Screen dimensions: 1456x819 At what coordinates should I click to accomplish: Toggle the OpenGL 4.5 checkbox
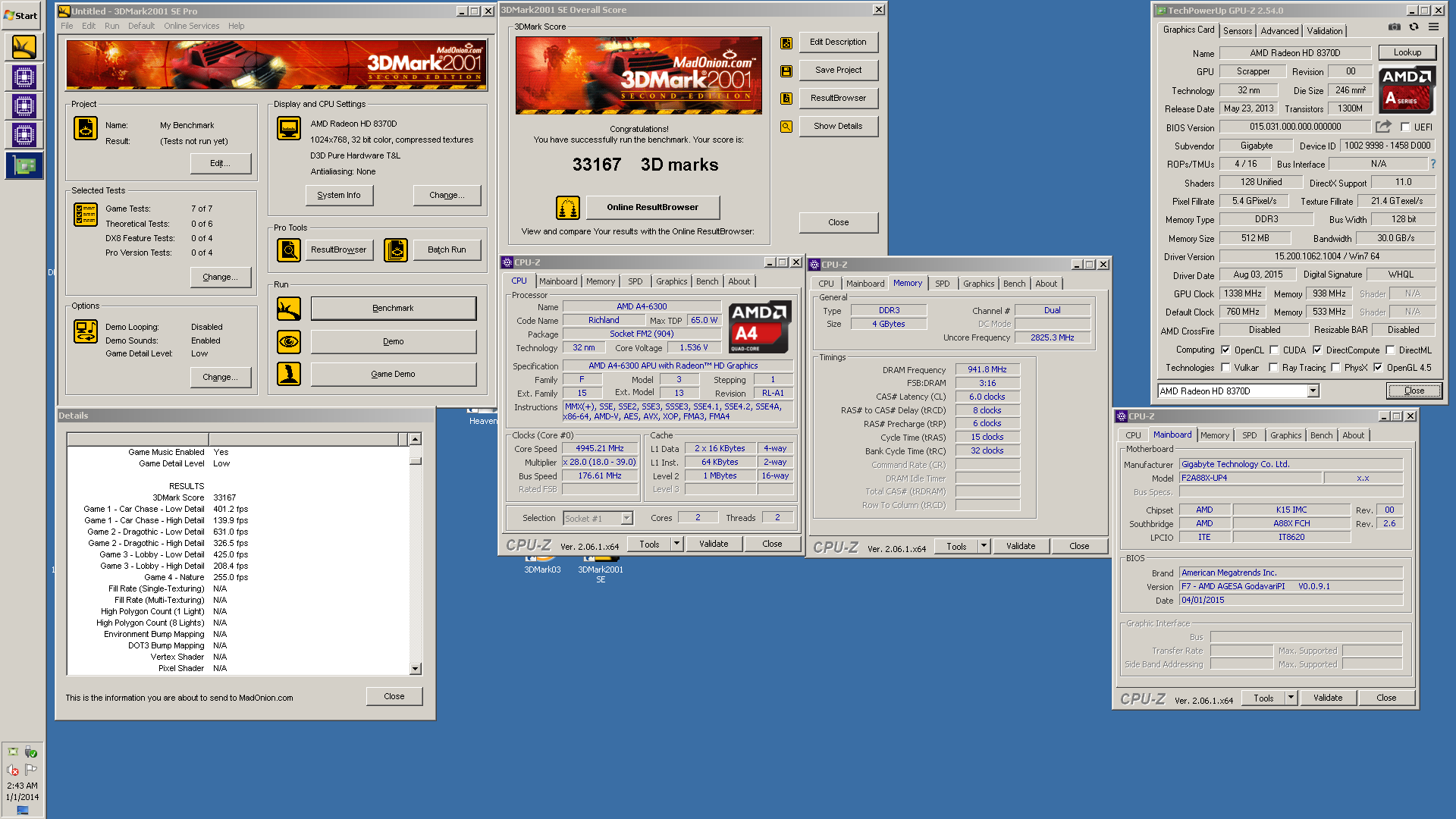[x=1378, y=368]
